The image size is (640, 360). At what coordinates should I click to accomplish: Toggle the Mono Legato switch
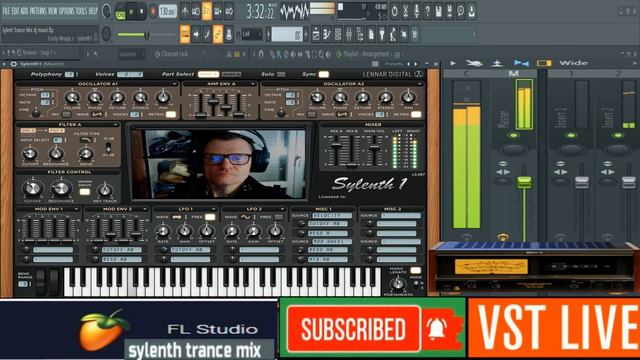(x=416, y=270)
